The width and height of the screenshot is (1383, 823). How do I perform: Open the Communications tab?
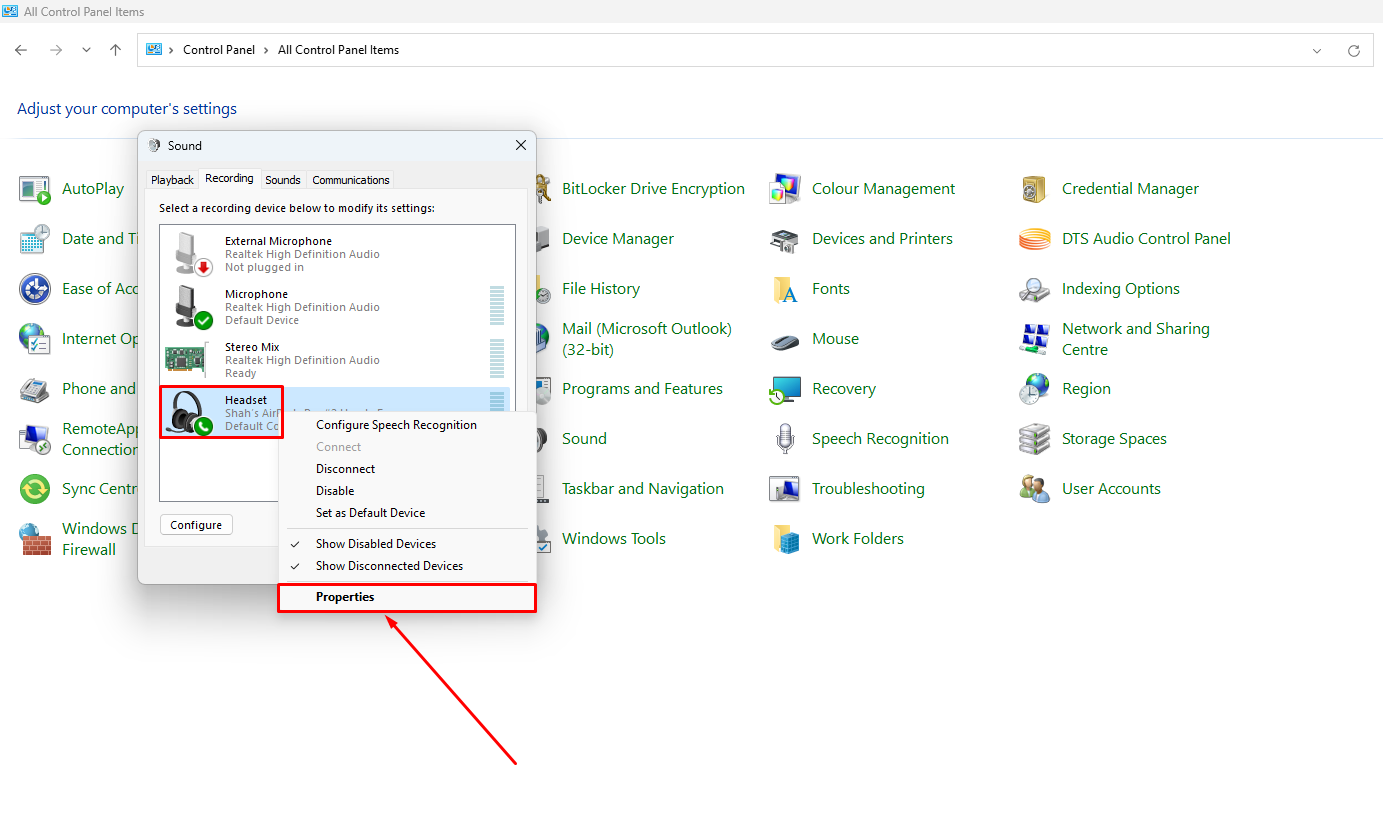pyautogui.click(x=351, y=180)
